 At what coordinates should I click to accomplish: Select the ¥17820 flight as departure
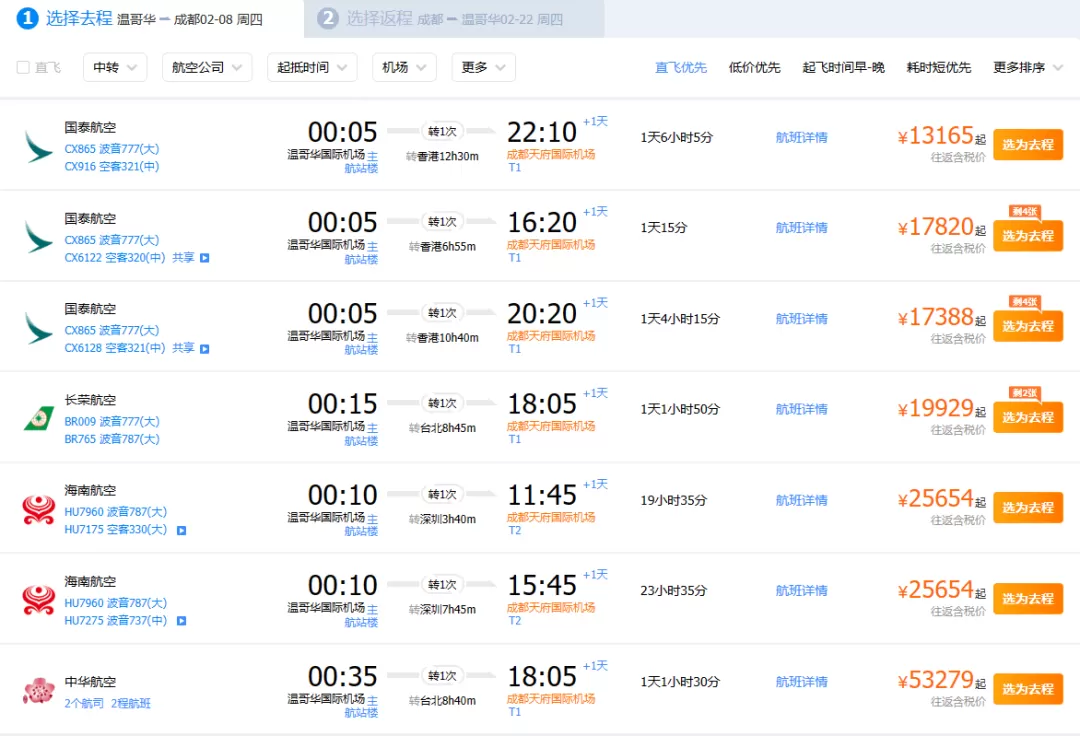[1028, 235]
